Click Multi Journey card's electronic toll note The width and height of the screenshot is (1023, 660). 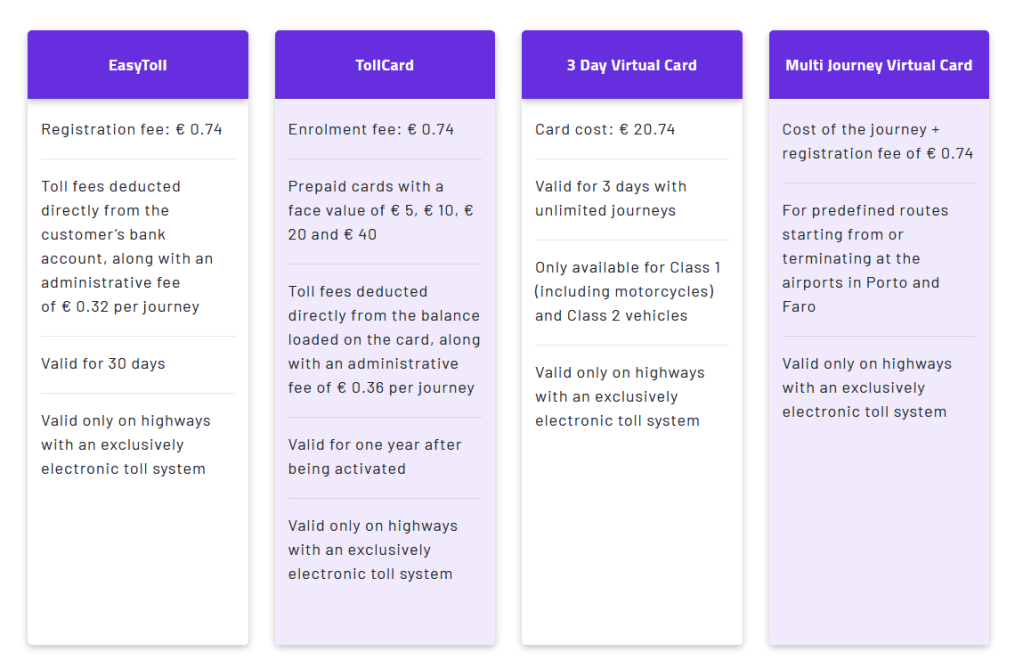tap(866, 388)
